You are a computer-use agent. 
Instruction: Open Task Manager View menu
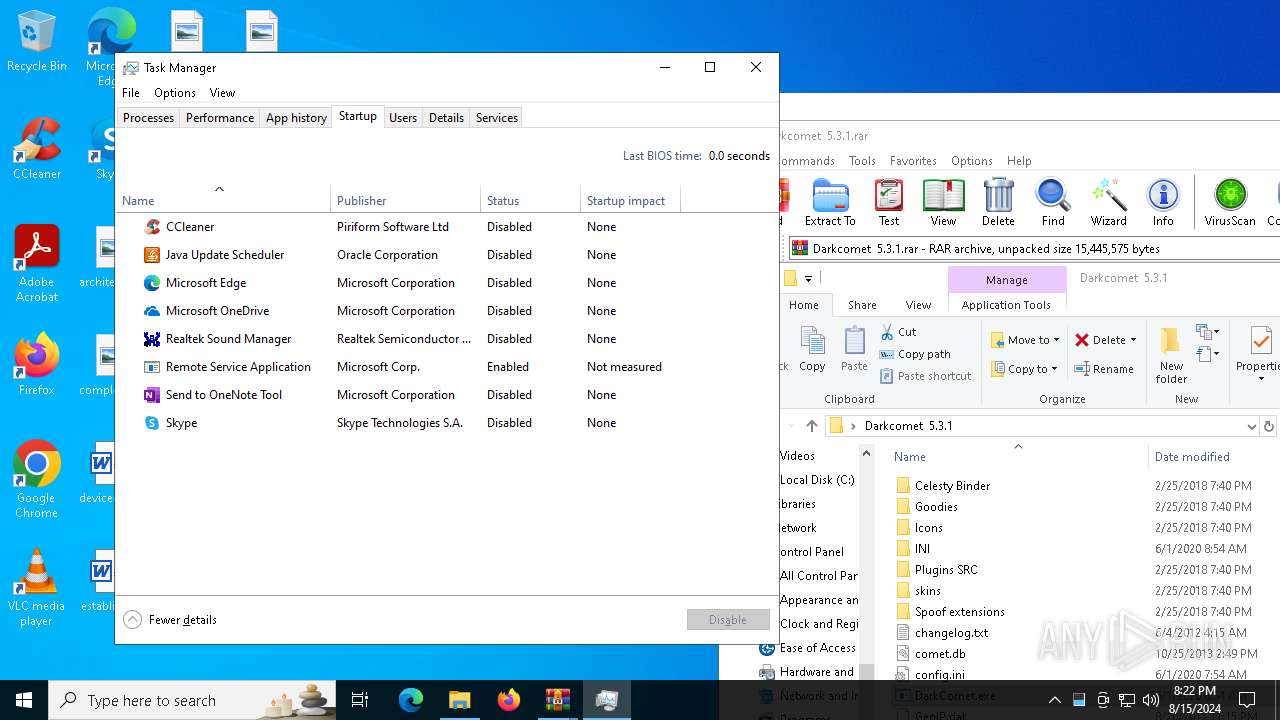[222, 93]
